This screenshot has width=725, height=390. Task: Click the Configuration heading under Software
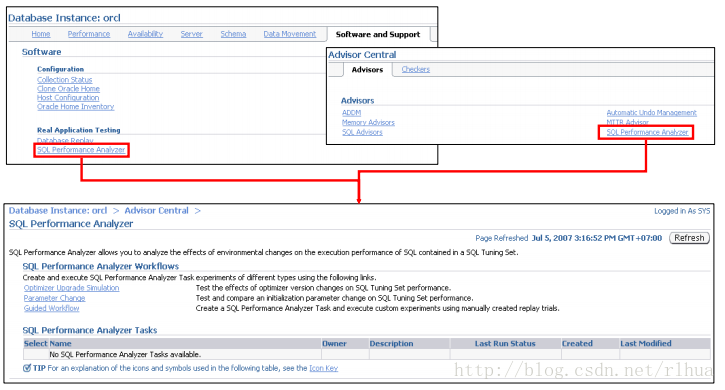click(61, 69)
